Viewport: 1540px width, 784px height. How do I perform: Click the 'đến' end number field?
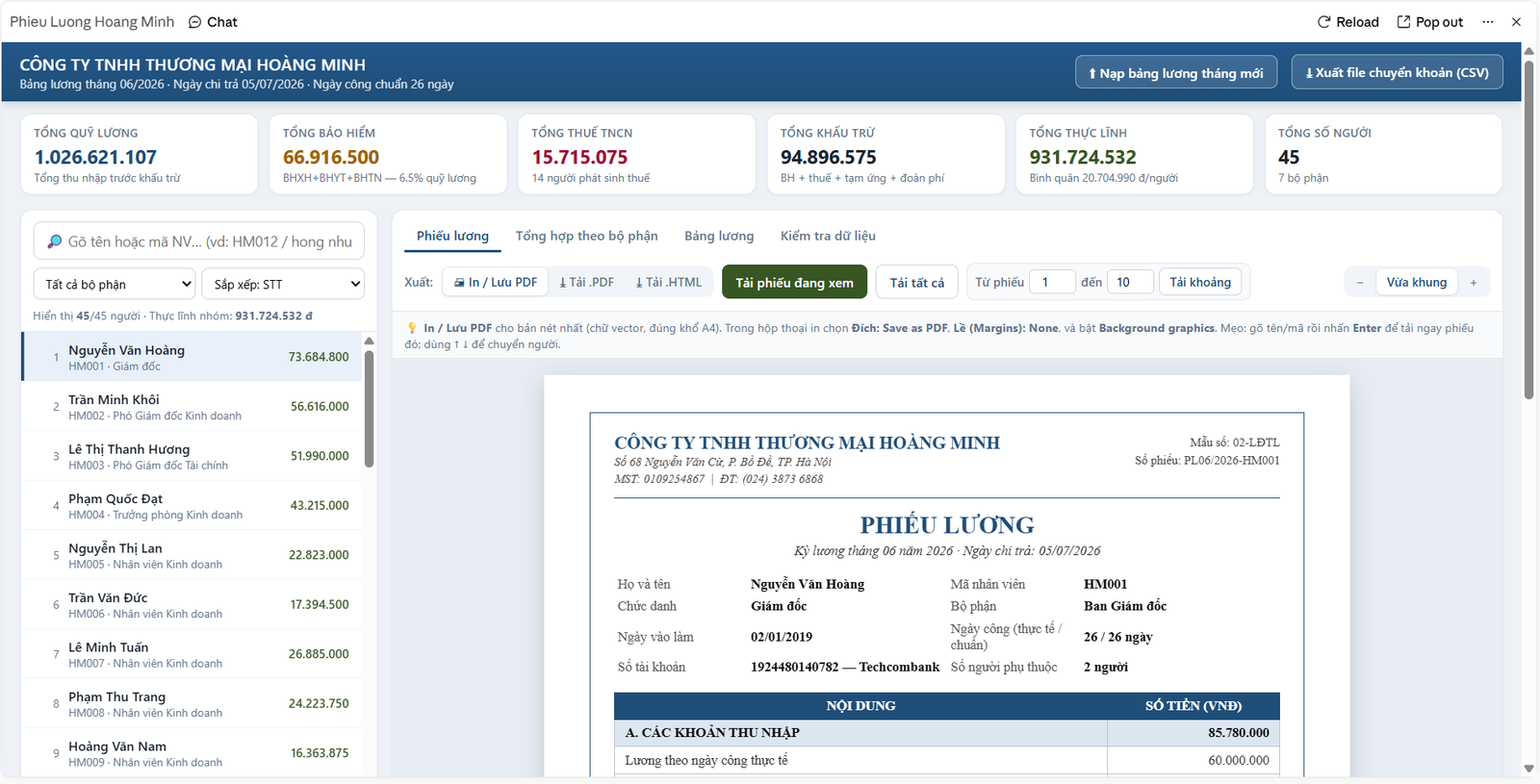pyautogui.click(x=1130, y=282)
